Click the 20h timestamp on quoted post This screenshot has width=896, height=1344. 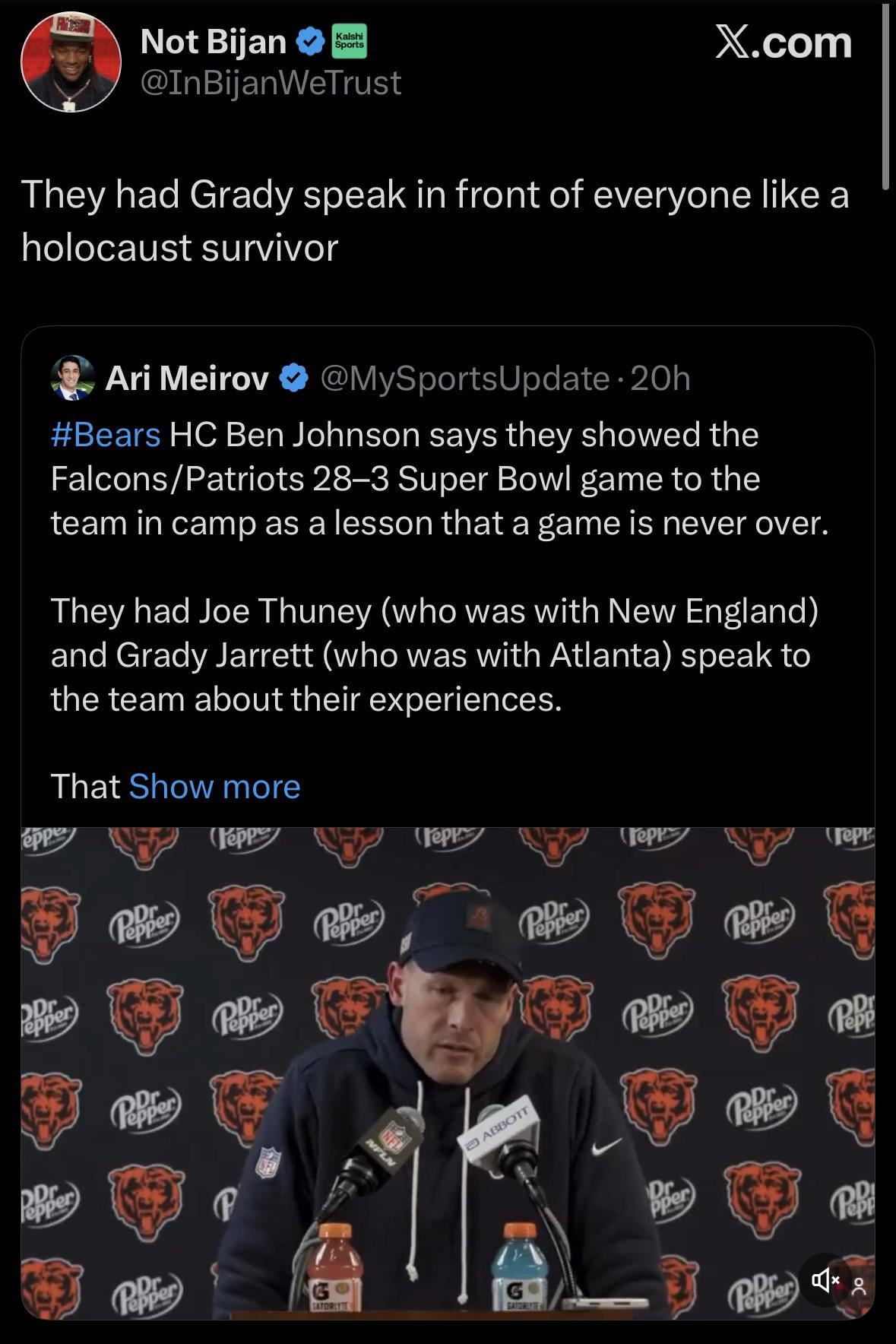(x=660, y=378)
